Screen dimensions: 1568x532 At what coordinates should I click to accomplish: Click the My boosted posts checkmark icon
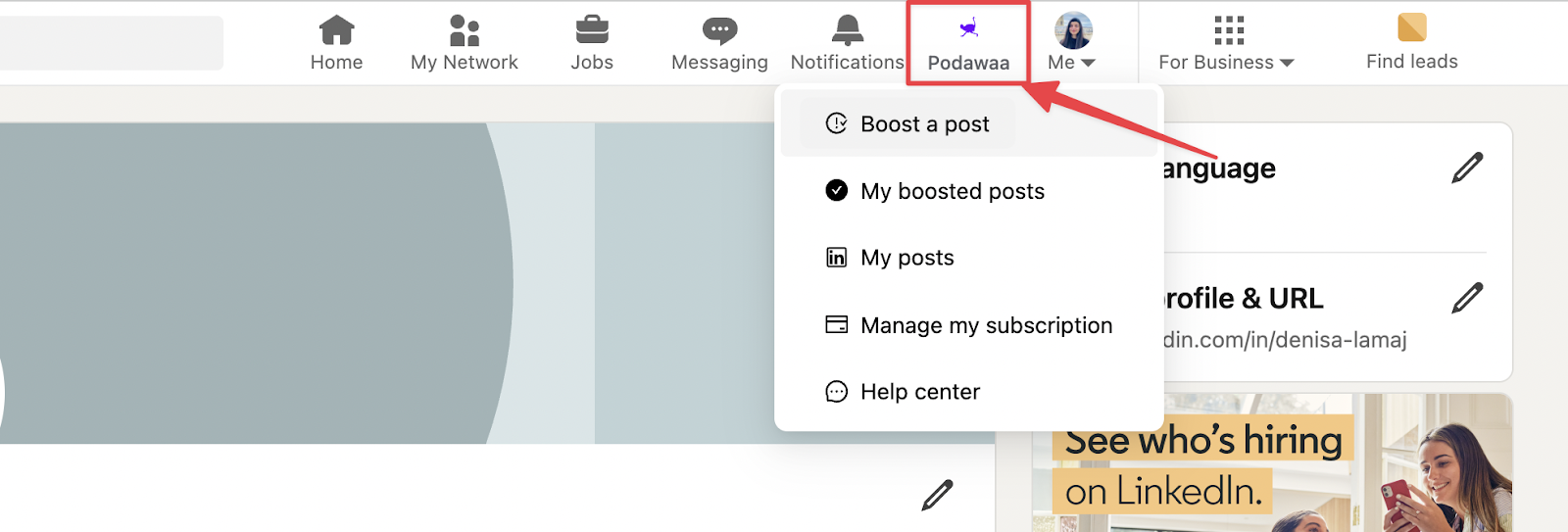pos(836,190)
